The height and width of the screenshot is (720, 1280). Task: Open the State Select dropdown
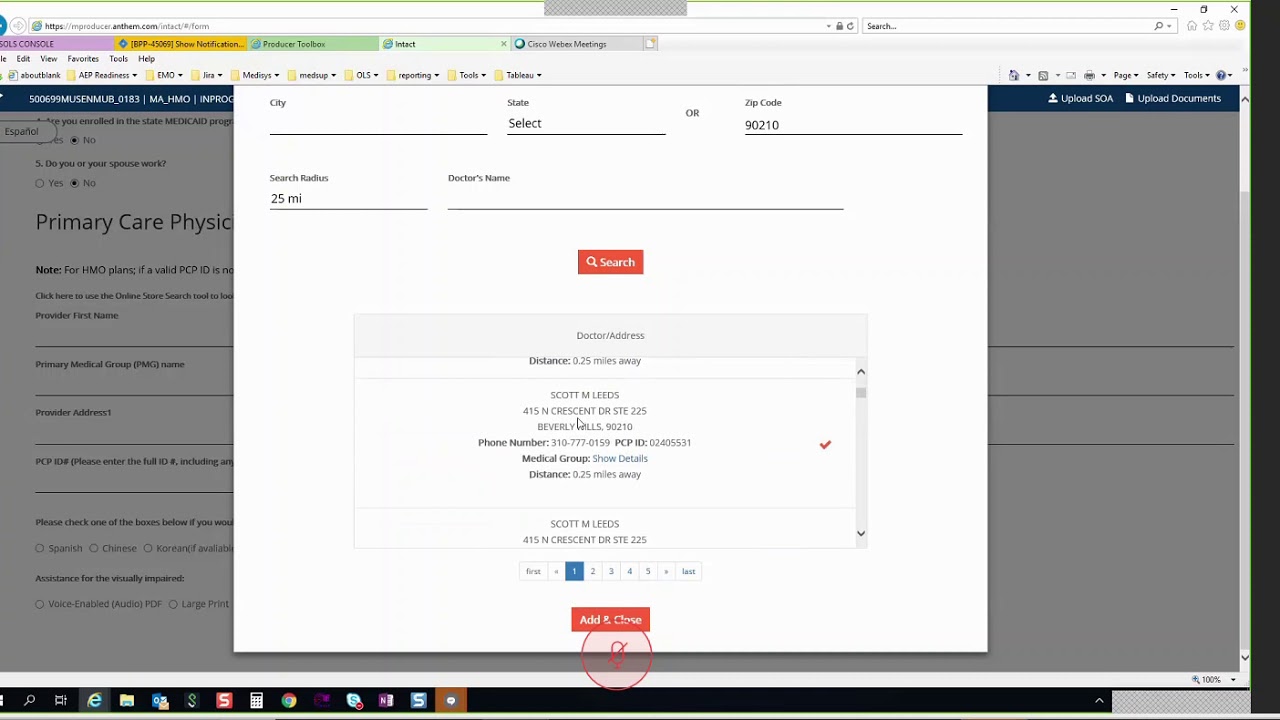(586, 123)
